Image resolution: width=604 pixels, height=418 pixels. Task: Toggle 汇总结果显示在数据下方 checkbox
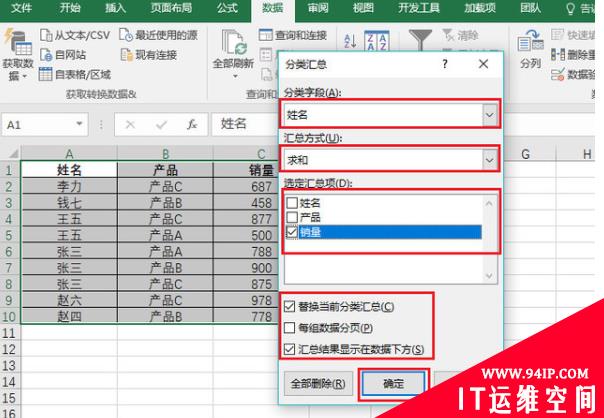[289, 349]
